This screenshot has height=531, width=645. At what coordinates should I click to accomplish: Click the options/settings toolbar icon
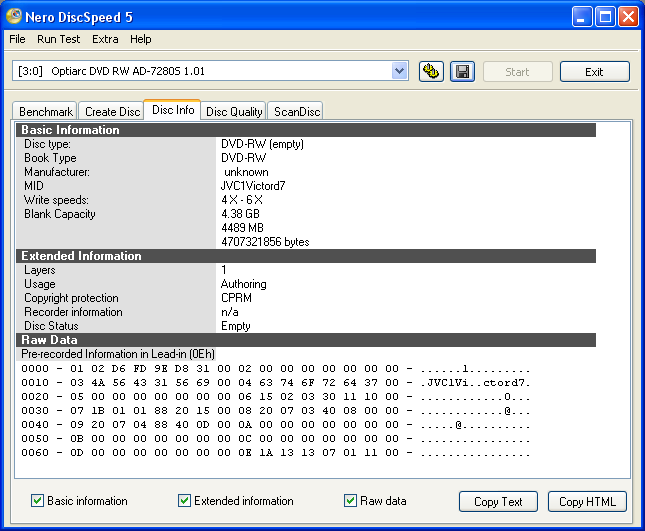pos(431,72)
